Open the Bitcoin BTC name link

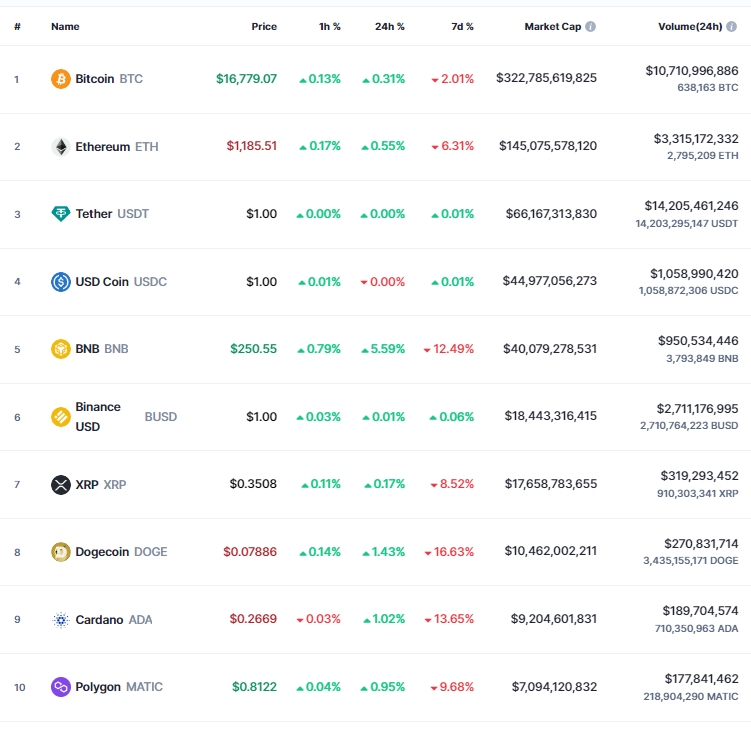click(109, 79)
